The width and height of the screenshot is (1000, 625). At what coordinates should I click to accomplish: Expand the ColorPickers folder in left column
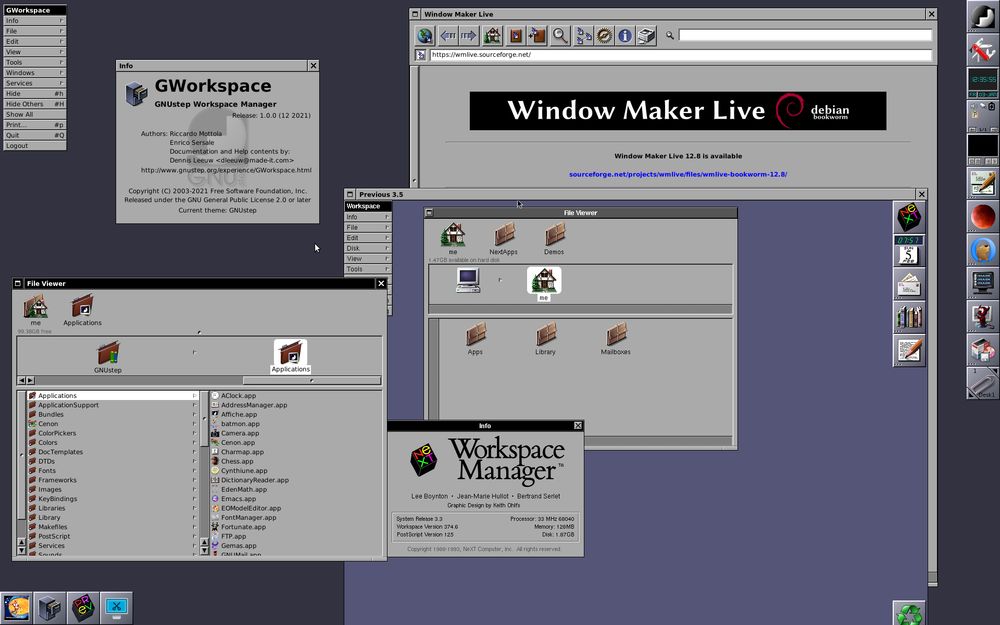[x=194, y=433]
